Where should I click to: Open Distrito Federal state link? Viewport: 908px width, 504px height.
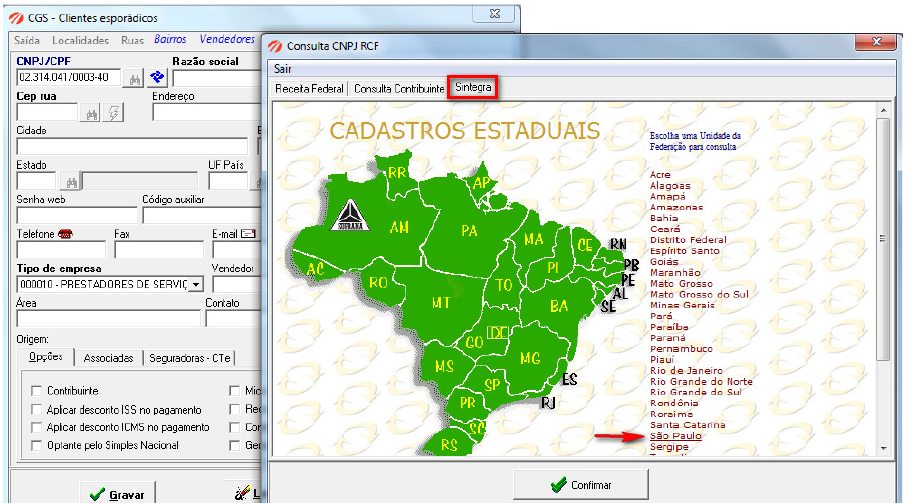pos(688,239)
